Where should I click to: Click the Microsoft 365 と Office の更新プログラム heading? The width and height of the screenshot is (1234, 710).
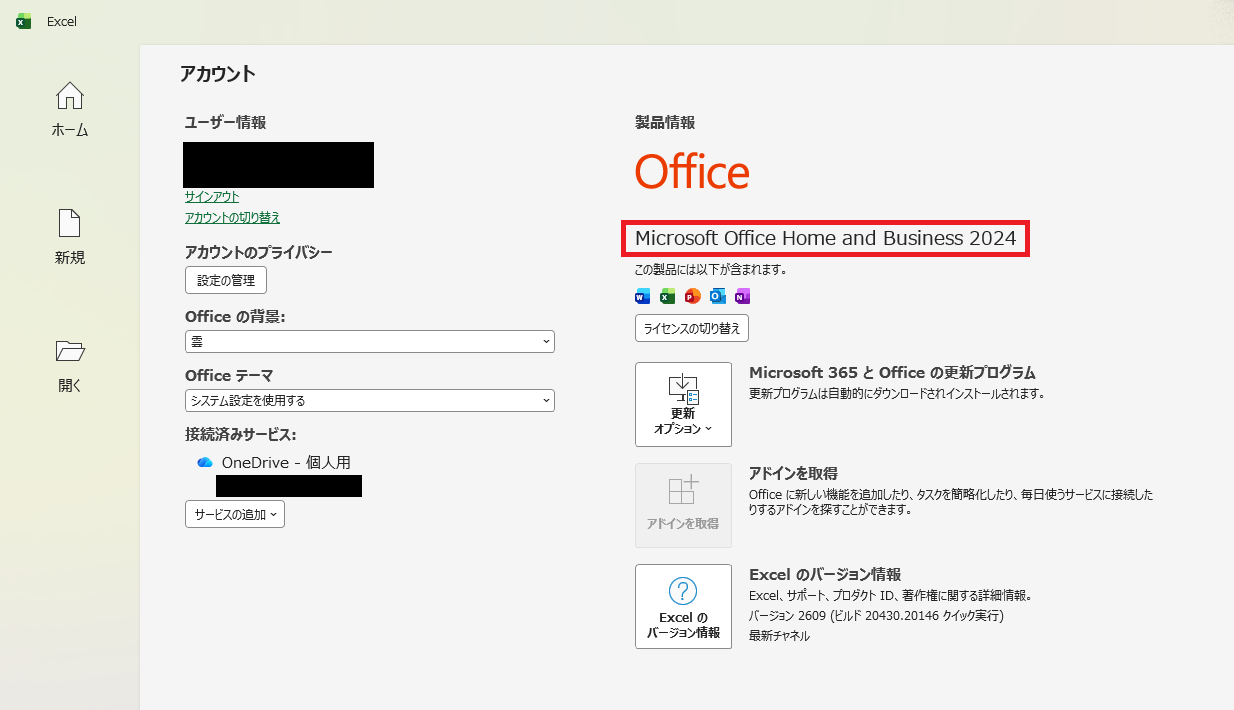click(x=892, y=372)
